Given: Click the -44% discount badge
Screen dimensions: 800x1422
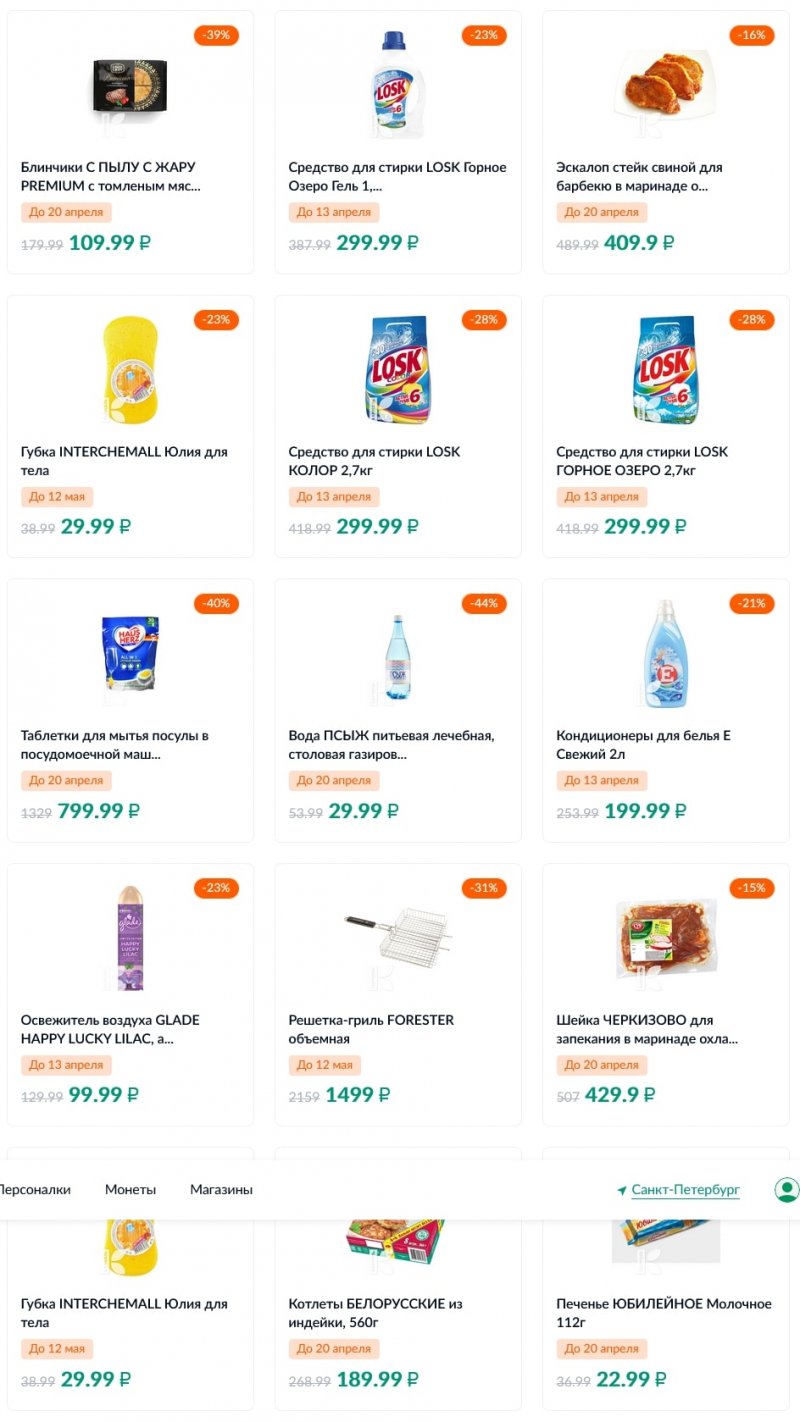Looking at the screenshot, I should (484, 604).
